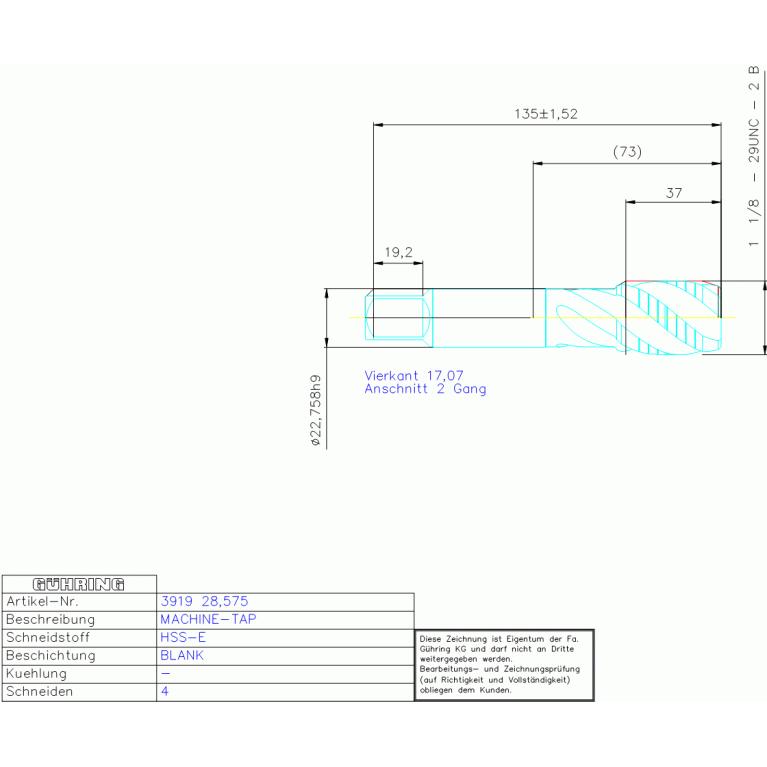Click the dash value in the Kuehlung row
767x767 pixels.
(x=165, y=674)
